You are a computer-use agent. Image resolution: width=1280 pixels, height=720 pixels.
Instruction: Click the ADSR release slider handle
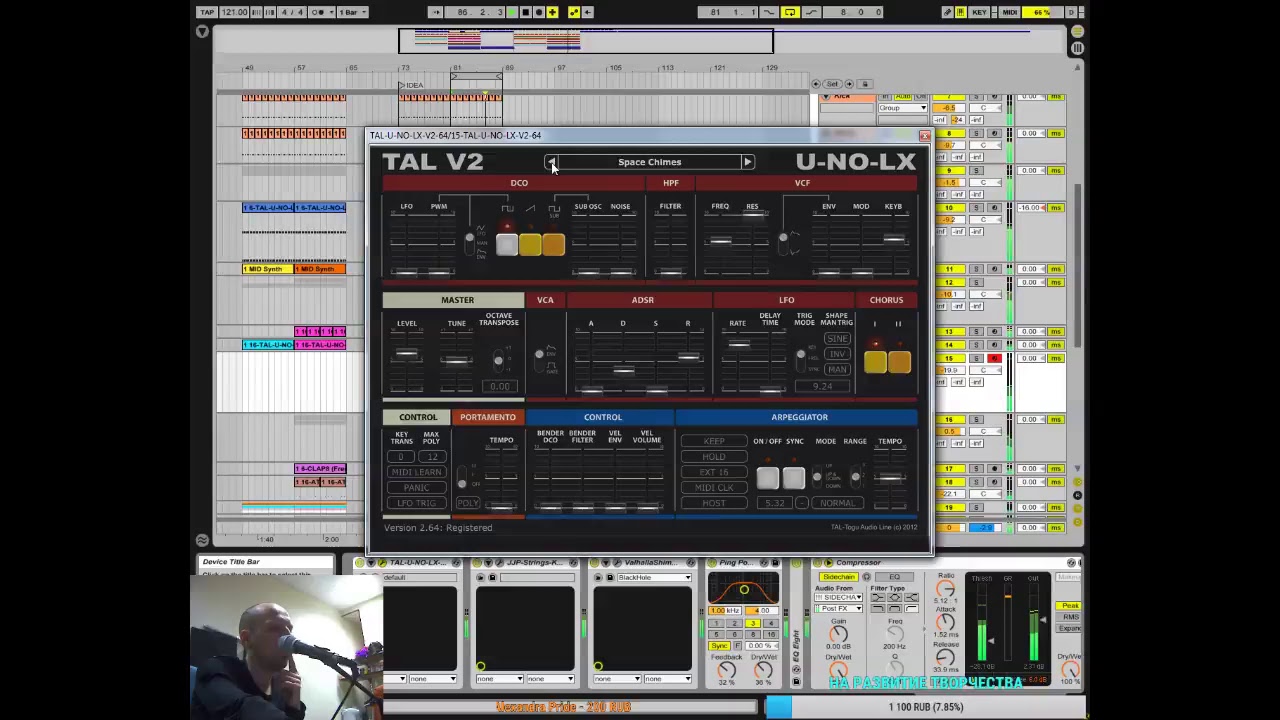(x=688, y=356)
